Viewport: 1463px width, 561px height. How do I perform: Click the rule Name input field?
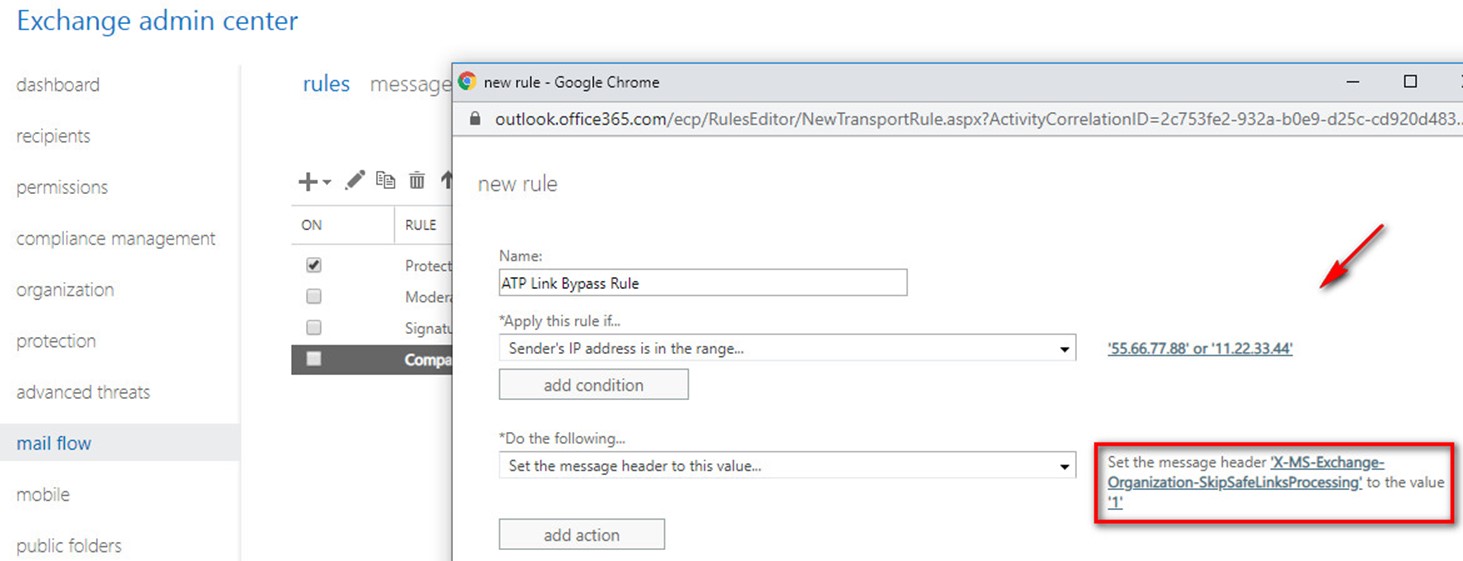pos(703,283)
